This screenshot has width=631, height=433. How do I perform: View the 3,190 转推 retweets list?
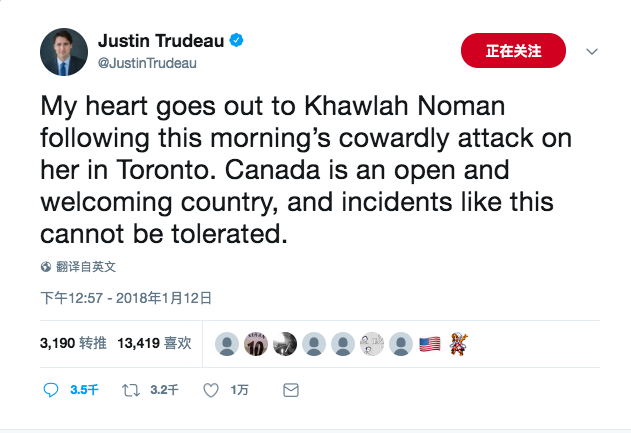[73, 342]
